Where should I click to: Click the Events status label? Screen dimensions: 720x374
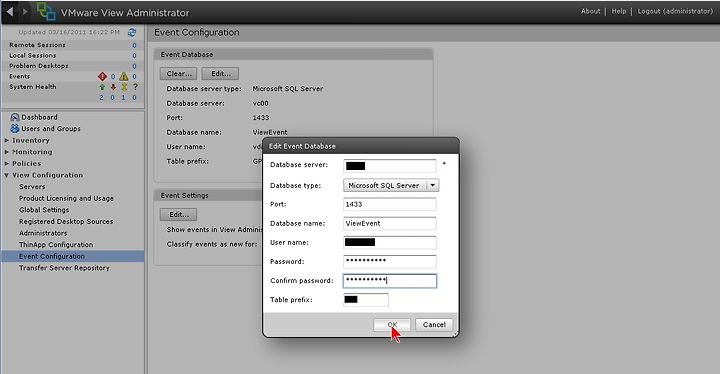click(20, 76)
